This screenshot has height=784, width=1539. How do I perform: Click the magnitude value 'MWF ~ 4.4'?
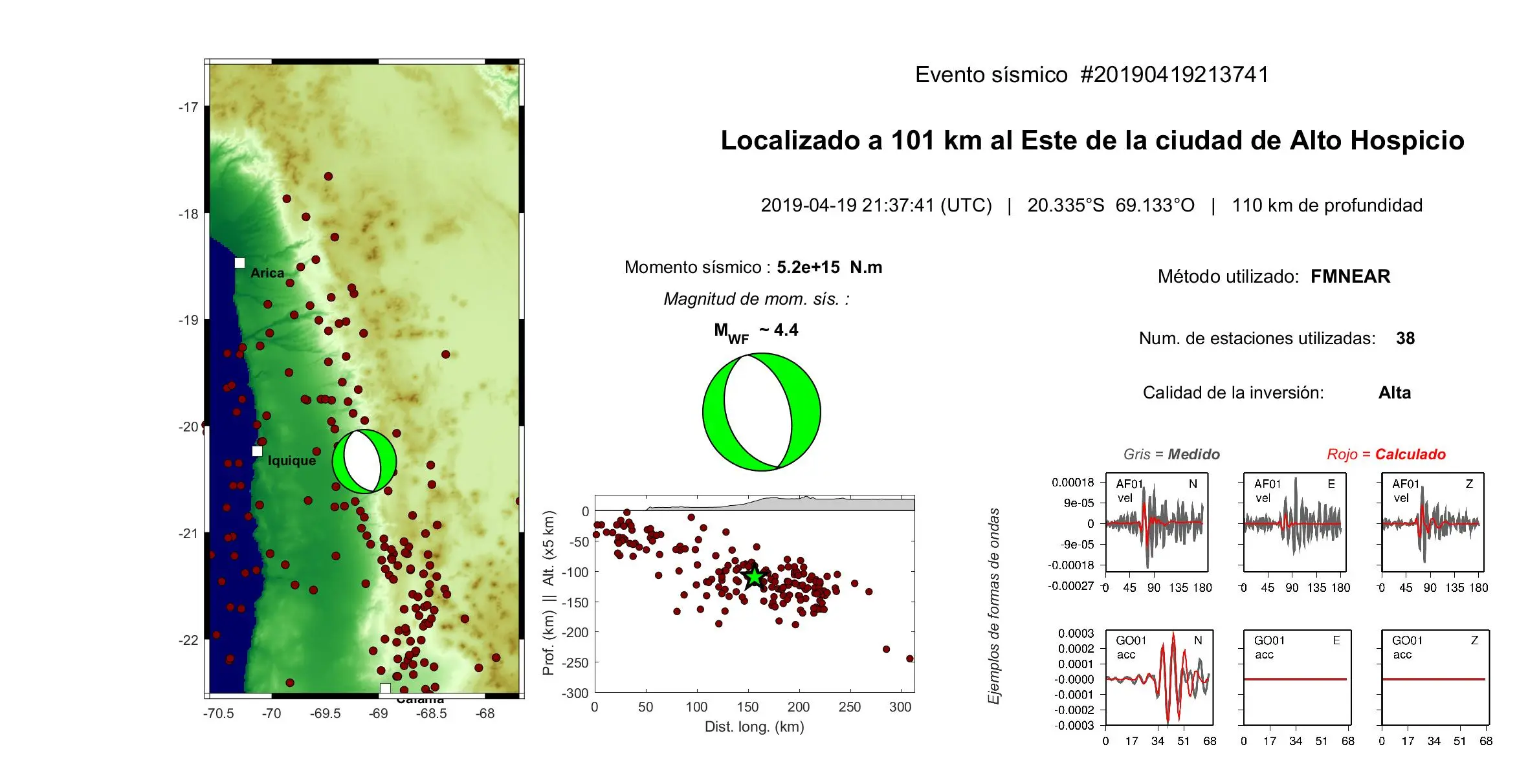(756, 332)
